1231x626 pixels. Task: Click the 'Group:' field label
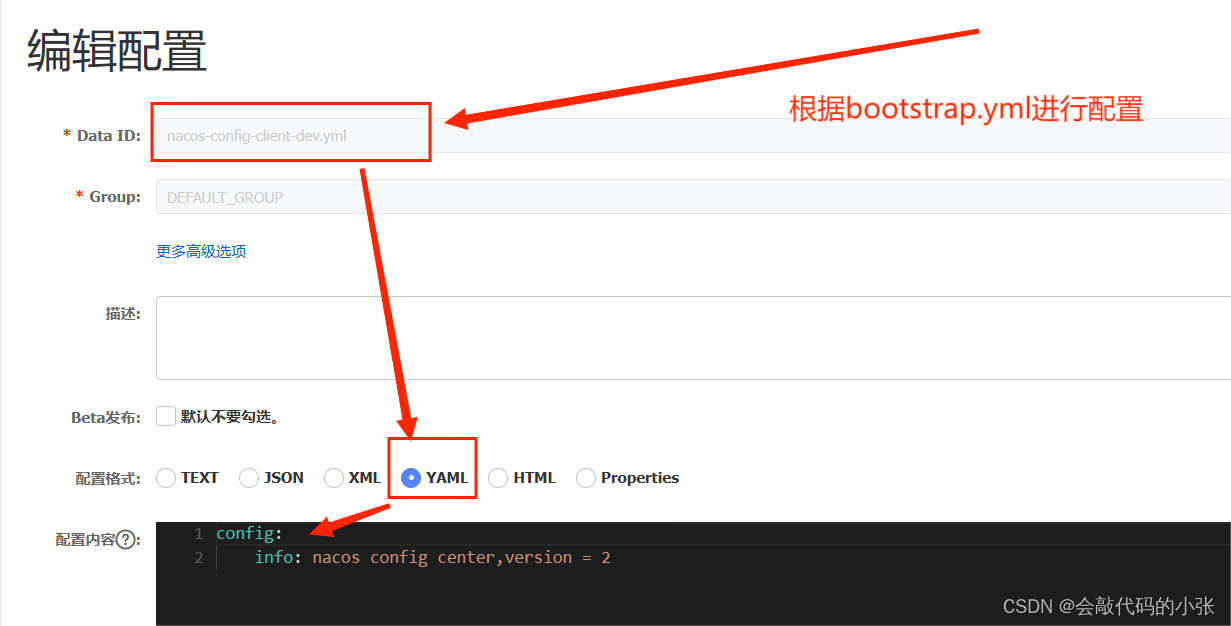pyautogui.click(x=115, y=197)
